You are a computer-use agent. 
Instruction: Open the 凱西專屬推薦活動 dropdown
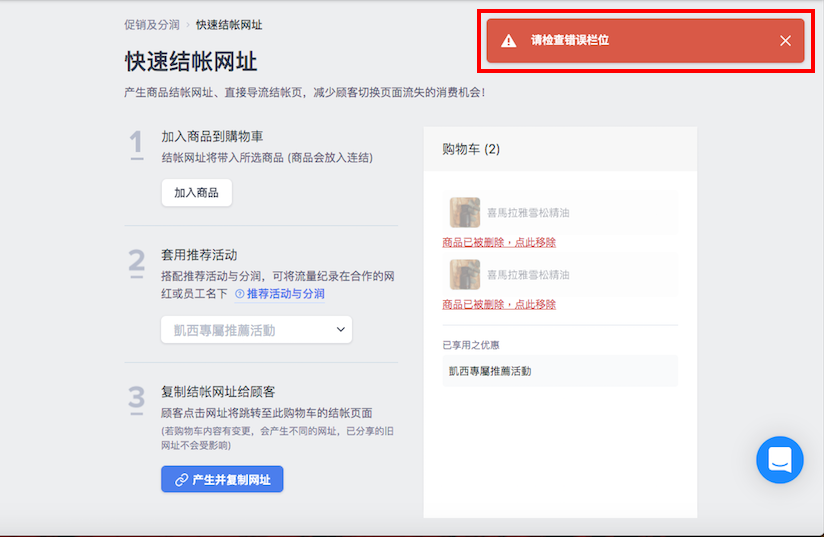click(256, 330)
